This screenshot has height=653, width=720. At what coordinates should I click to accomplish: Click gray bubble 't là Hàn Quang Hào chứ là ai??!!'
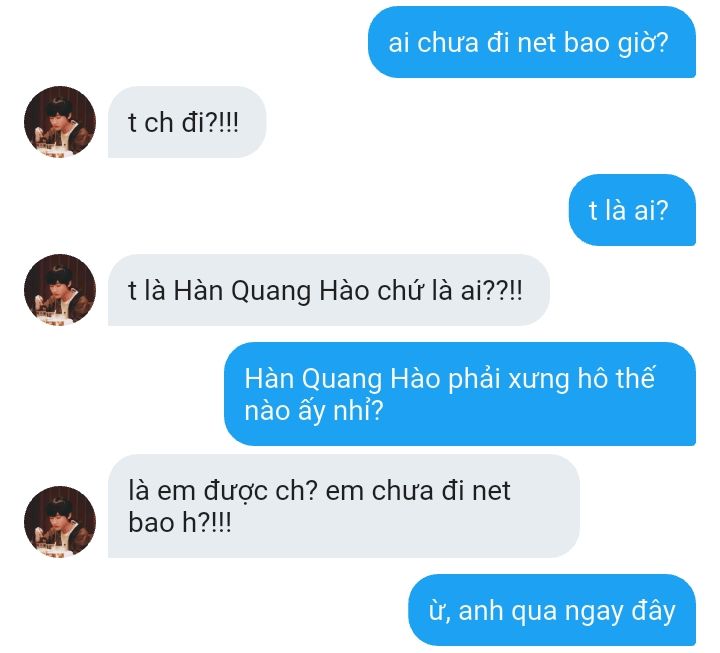pyautogui.click(x=329, y=290)
